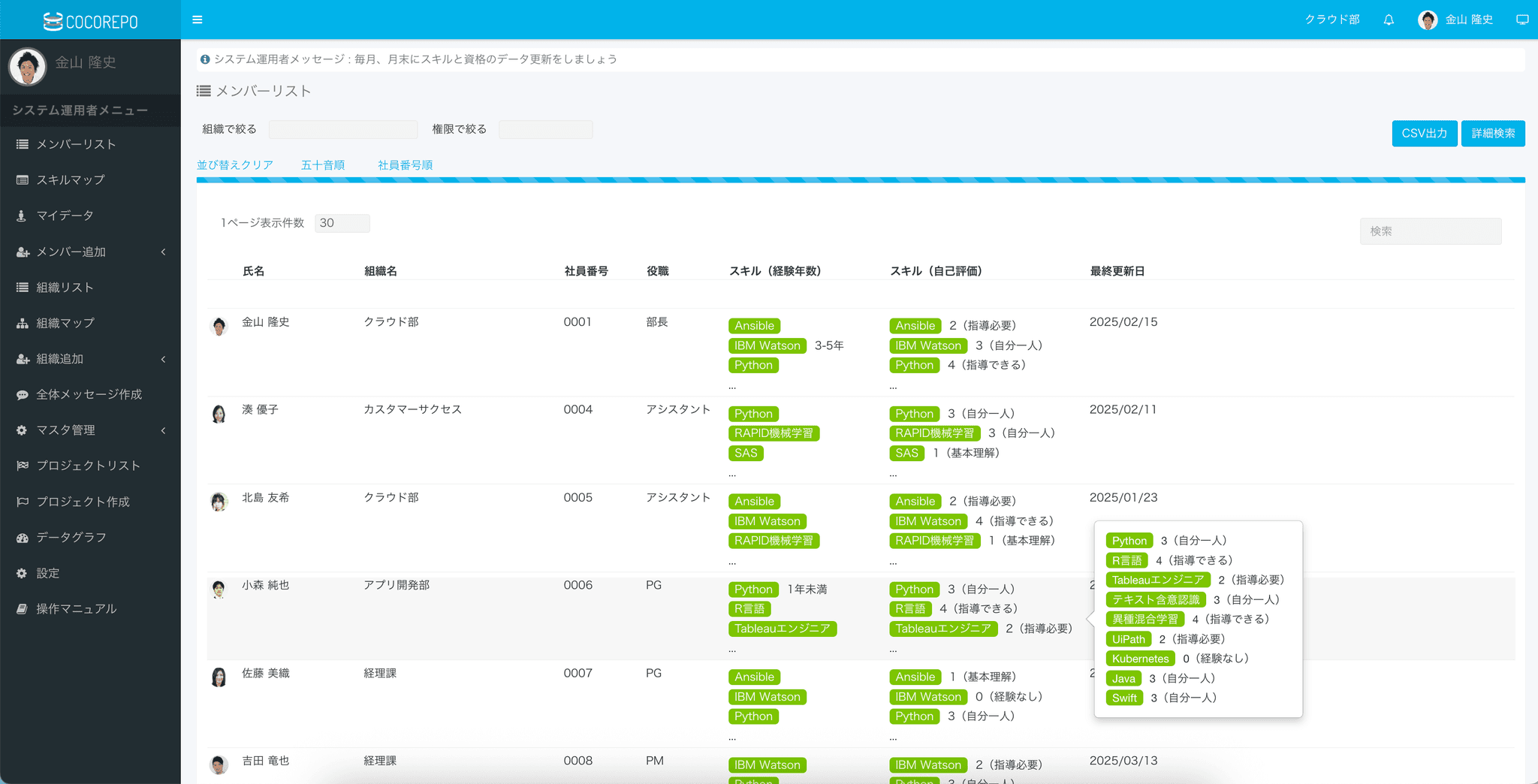1538x784 pixels.
Task: Open マイデータ in the sidebar
Action: pos(65,216)
